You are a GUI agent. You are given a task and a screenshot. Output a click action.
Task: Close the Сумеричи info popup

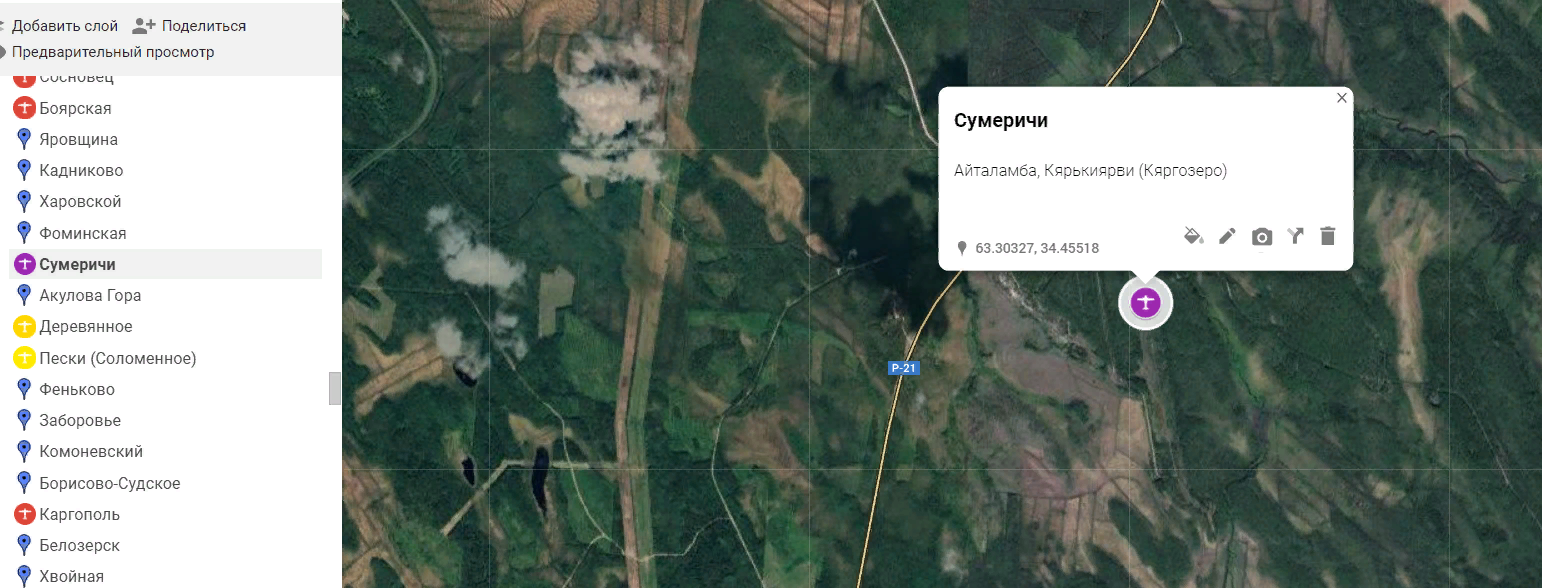1342,98
